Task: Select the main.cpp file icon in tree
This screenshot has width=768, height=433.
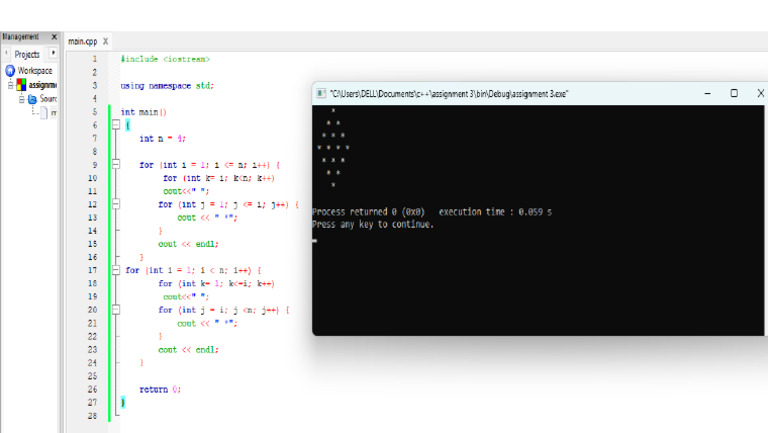Action: (x=44, y=113)
